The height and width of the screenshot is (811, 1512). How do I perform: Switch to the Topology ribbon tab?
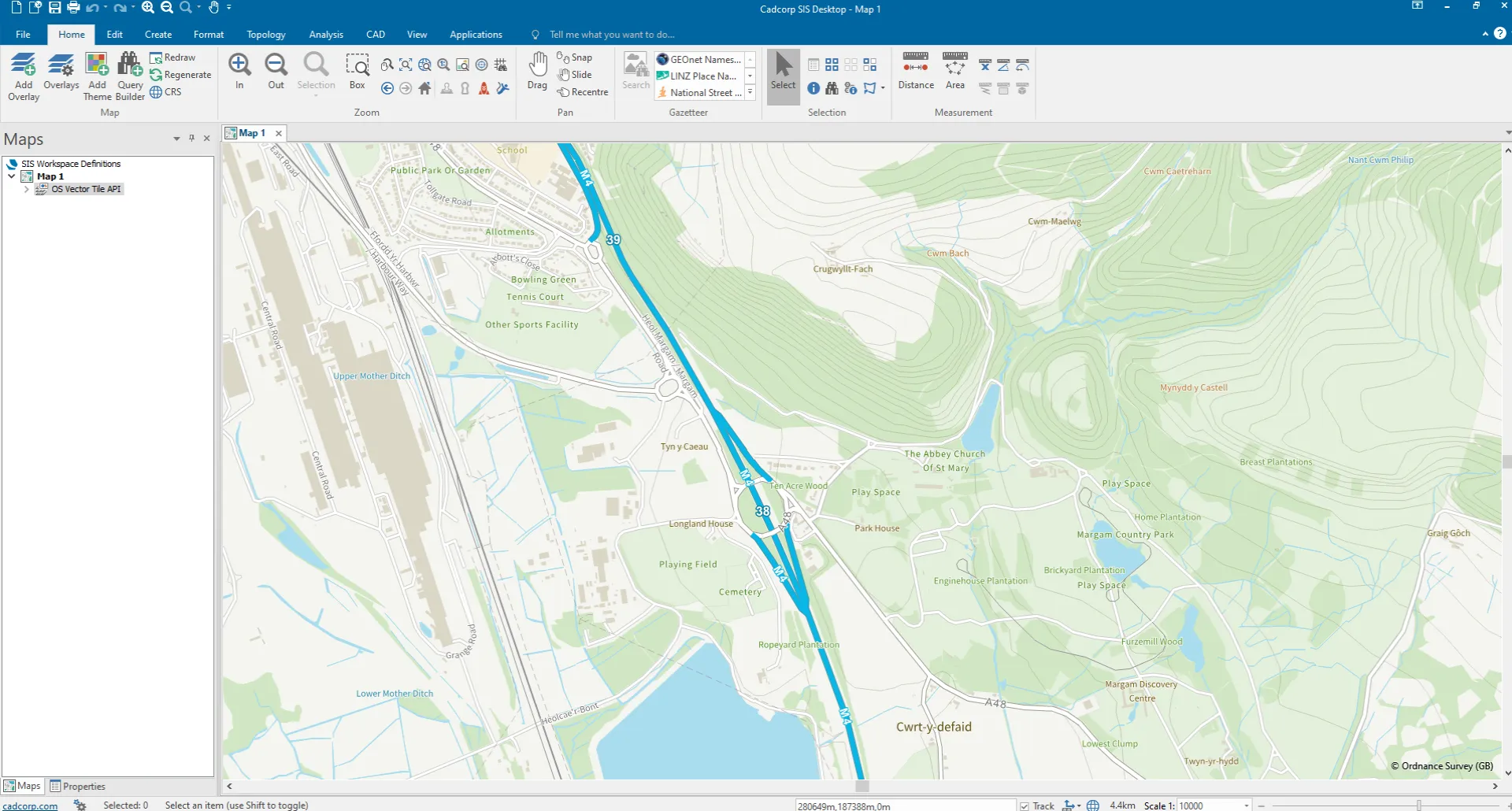(266, 35)
